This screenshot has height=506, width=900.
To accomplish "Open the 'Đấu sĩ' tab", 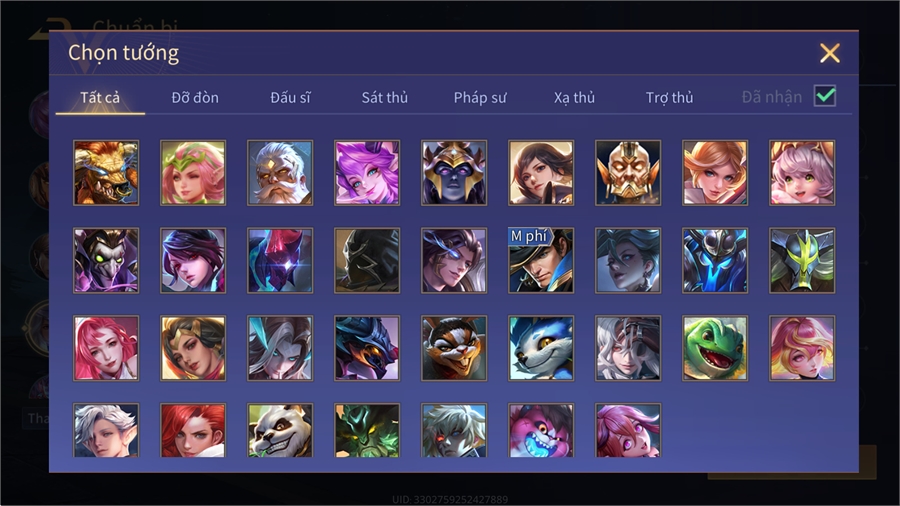I will [x=290, y=98].
